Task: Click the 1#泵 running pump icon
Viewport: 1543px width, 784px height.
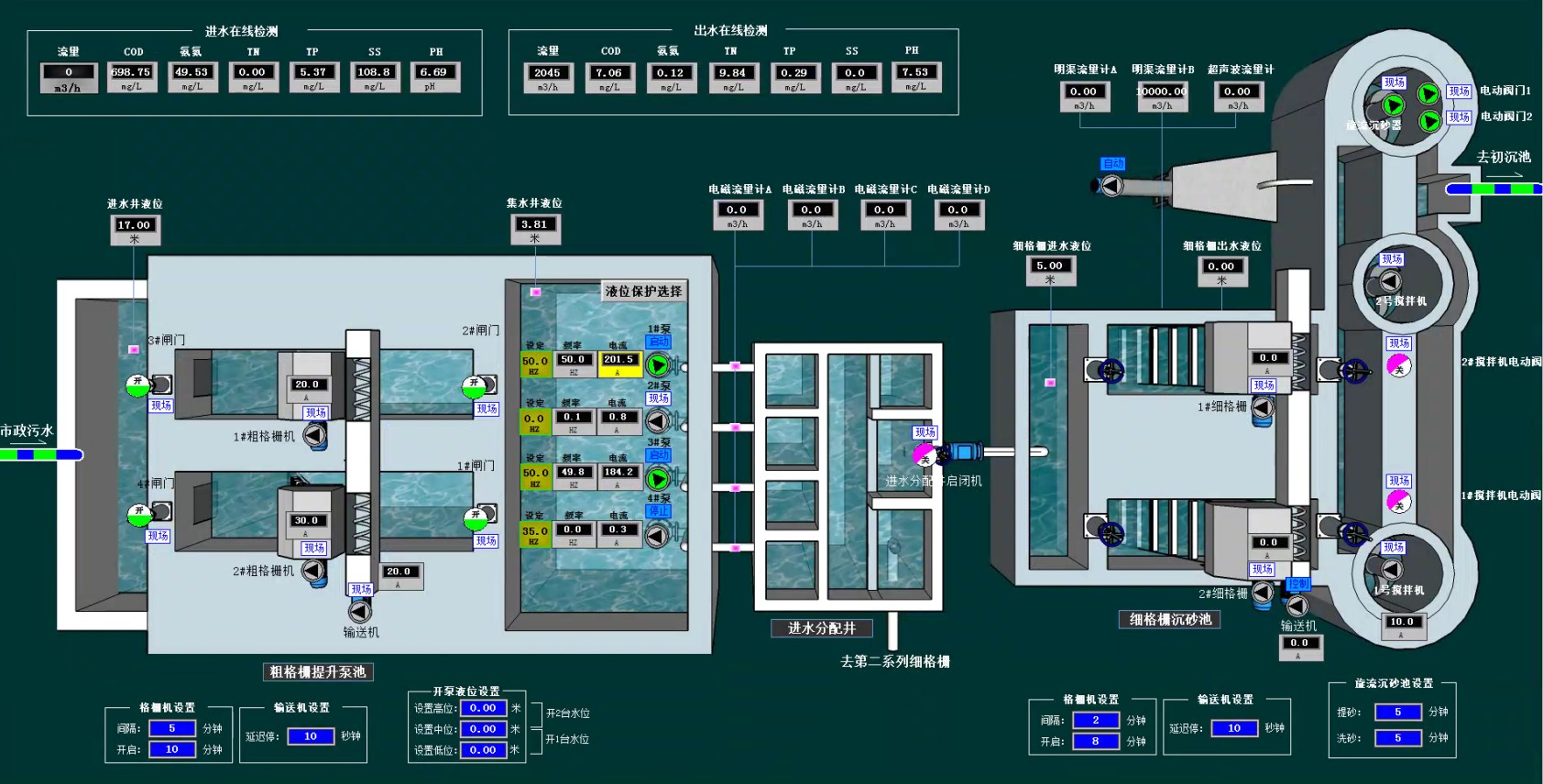Action: 658,365
